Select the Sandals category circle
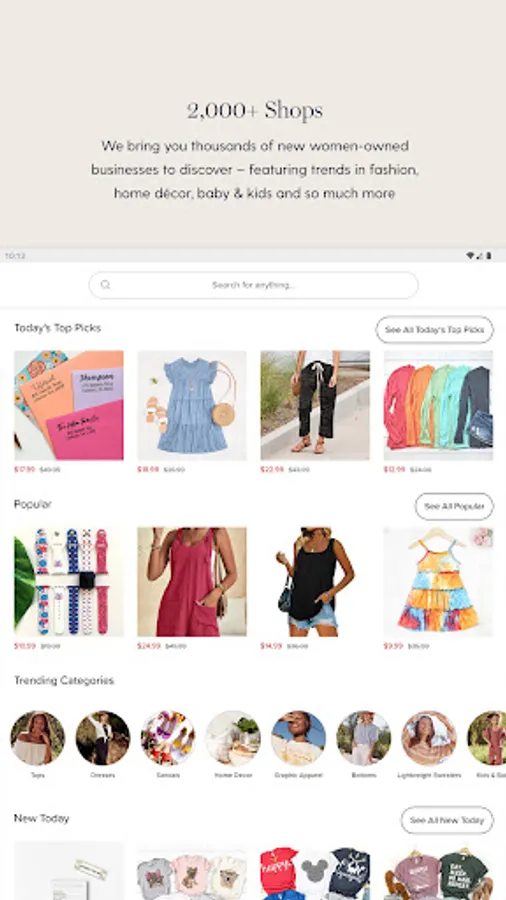 point(168,738)
